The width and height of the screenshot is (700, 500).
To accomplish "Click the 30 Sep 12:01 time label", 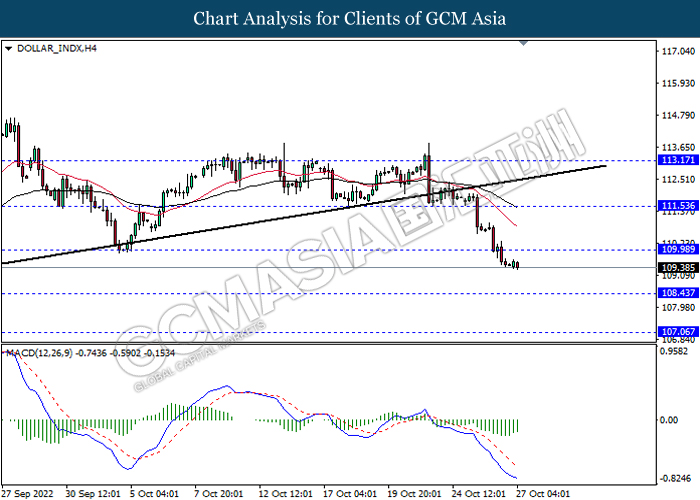I will pyautogui.click(x=93, y=494).
